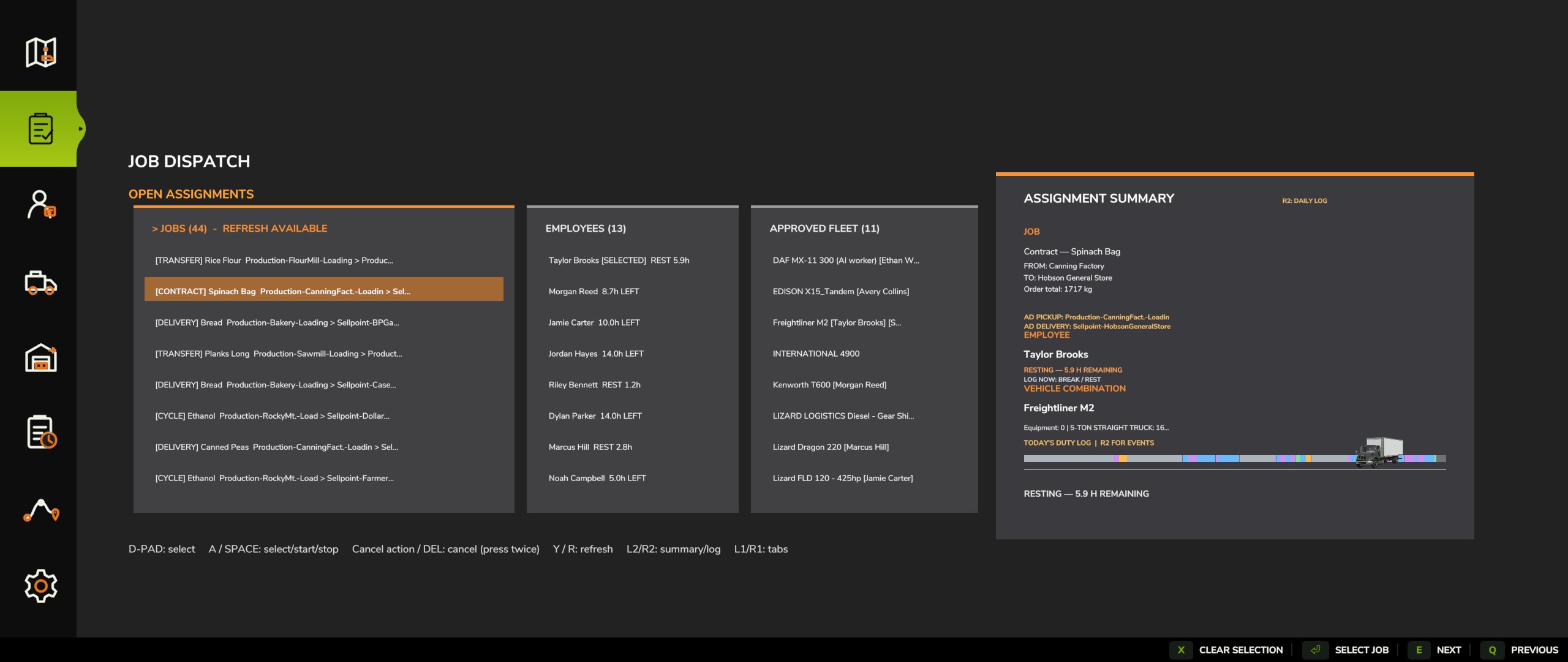Open the route waypoints icon page
The image size is (1568, 662).
(40, 510)
